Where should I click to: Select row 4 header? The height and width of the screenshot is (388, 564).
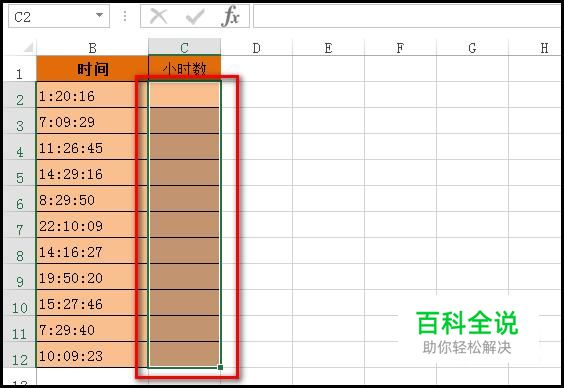[x=20, y=146]
